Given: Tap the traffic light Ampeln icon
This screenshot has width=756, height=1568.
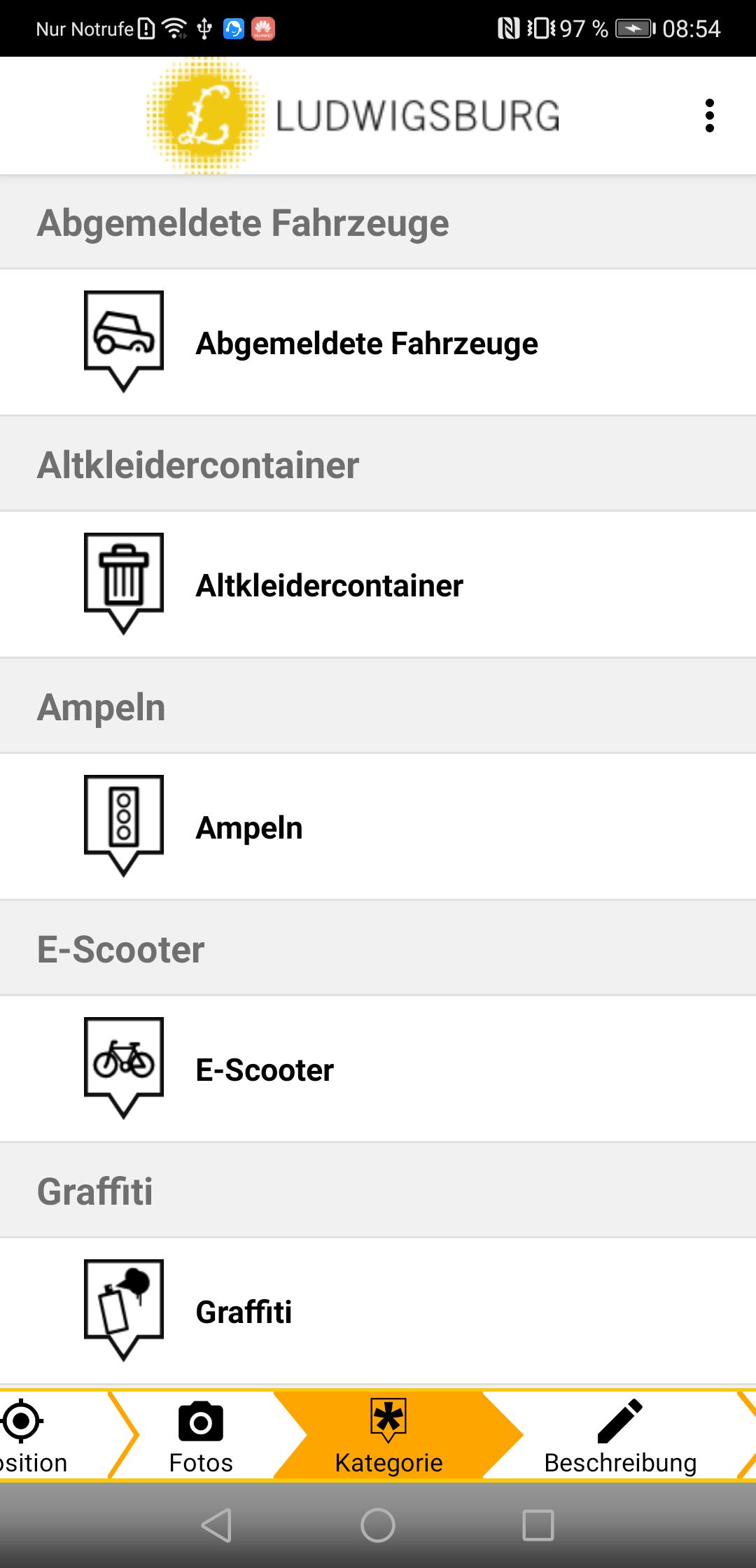Looking at the screenshot, I should tap(124, 826).
